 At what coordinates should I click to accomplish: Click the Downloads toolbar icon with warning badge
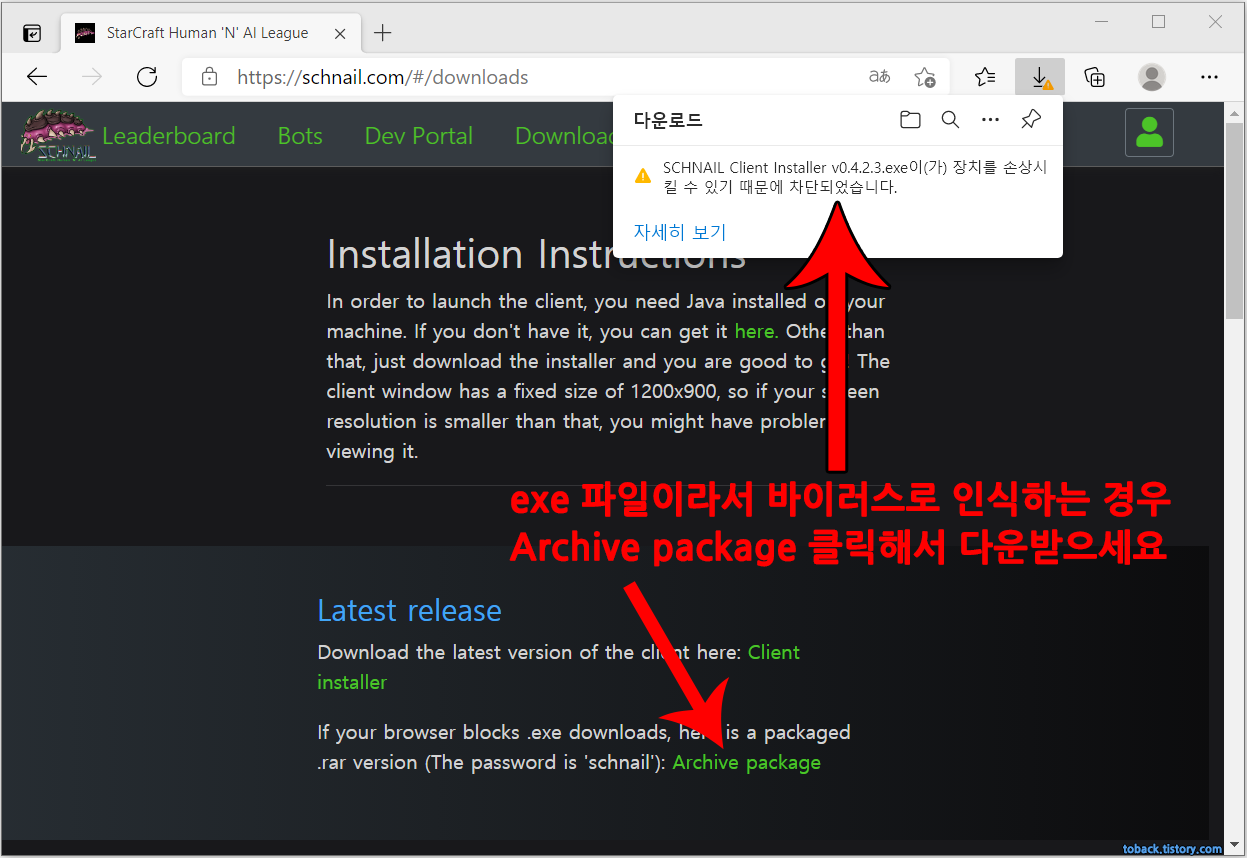pos(1040,77)
